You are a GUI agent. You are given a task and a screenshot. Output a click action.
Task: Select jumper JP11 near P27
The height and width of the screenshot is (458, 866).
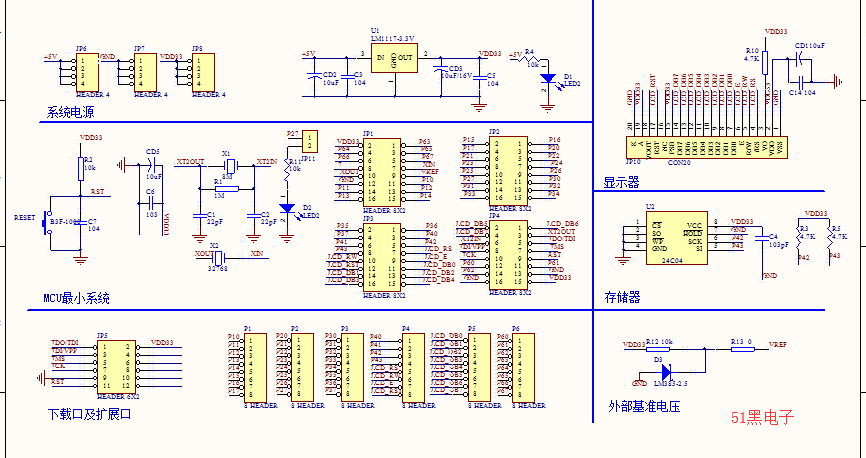pyautogui.click(x=310, y=141)
